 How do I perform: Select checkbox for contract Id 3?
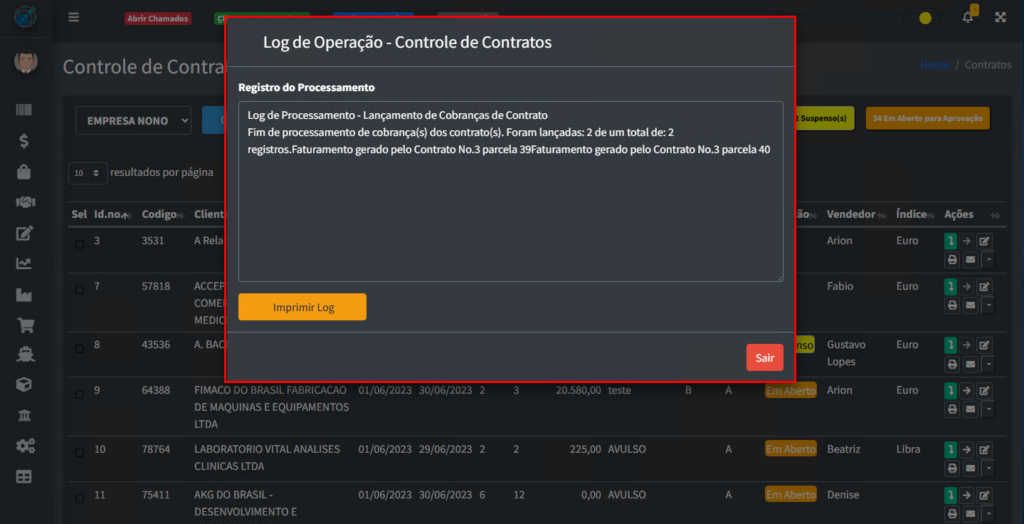79,243
